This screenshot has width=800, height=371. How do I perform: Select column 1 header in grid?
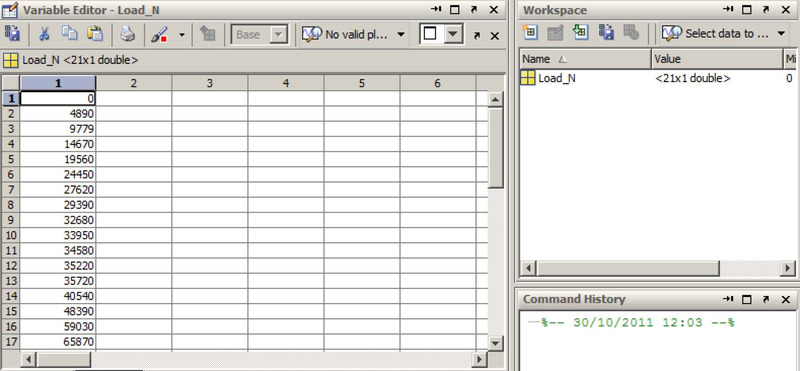point(58,83)
